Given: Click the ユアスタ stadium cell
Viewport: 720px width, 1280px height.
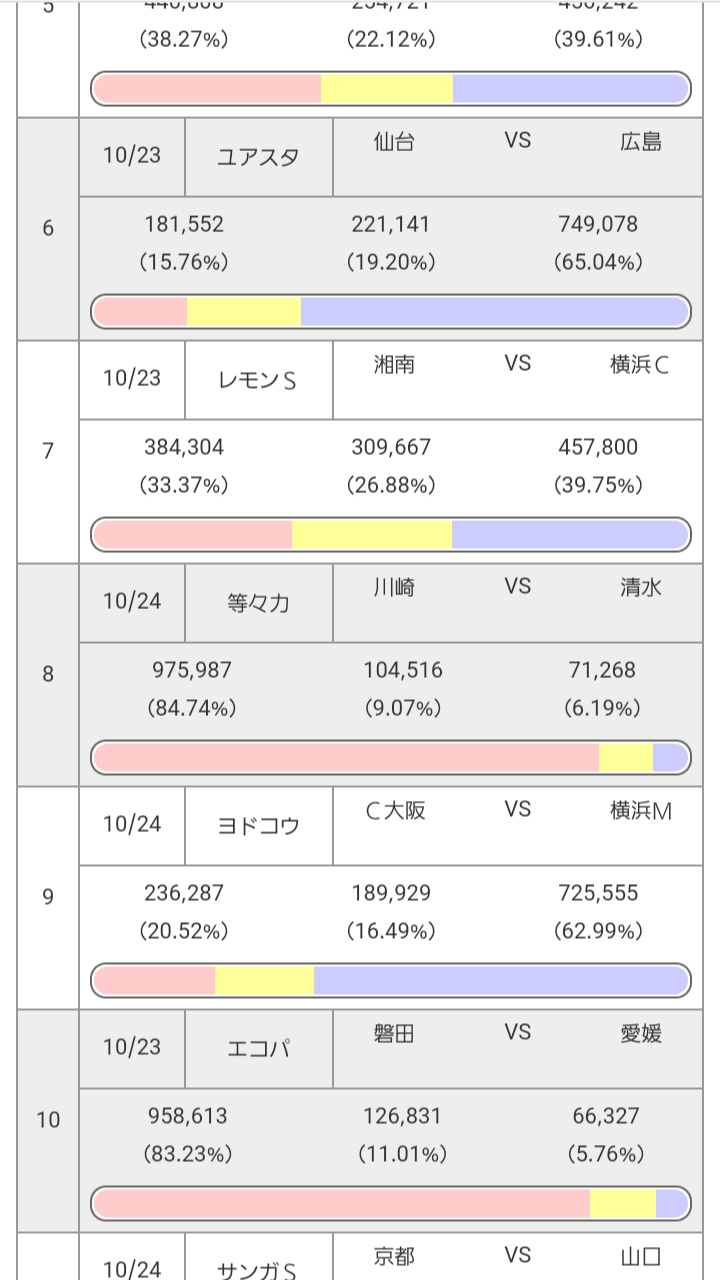Looking at the screenshot, I should click(x=258, y=157).
